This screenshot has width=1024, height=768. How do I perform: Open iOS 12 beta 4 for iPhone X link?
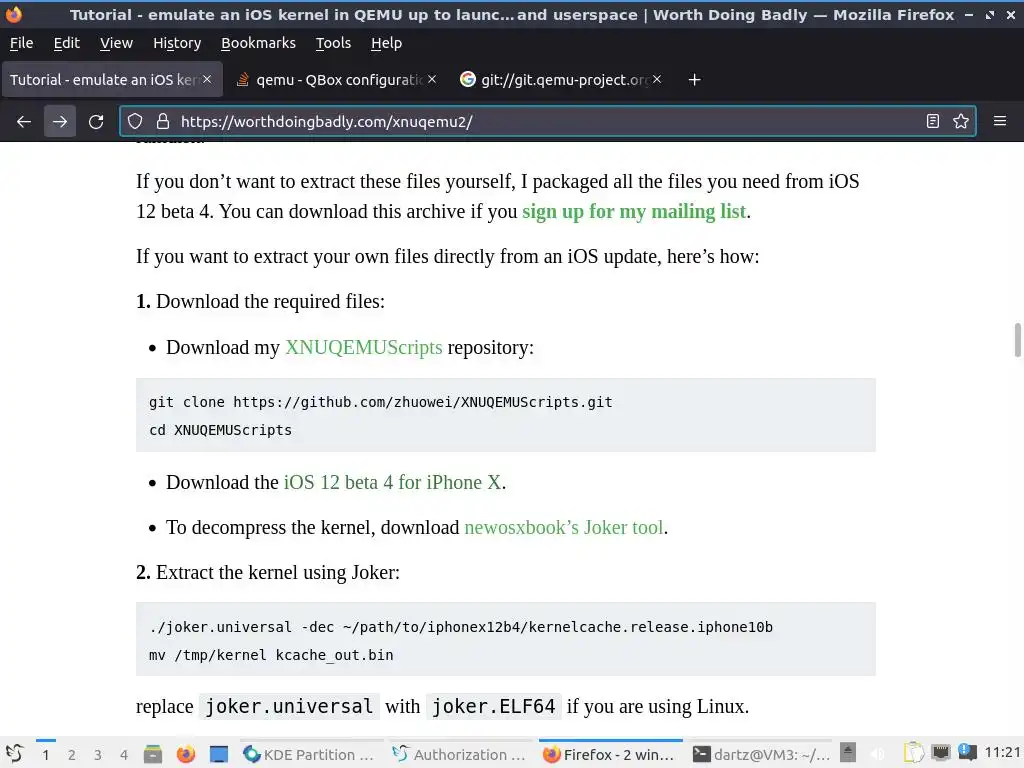[x=392, y=483]
